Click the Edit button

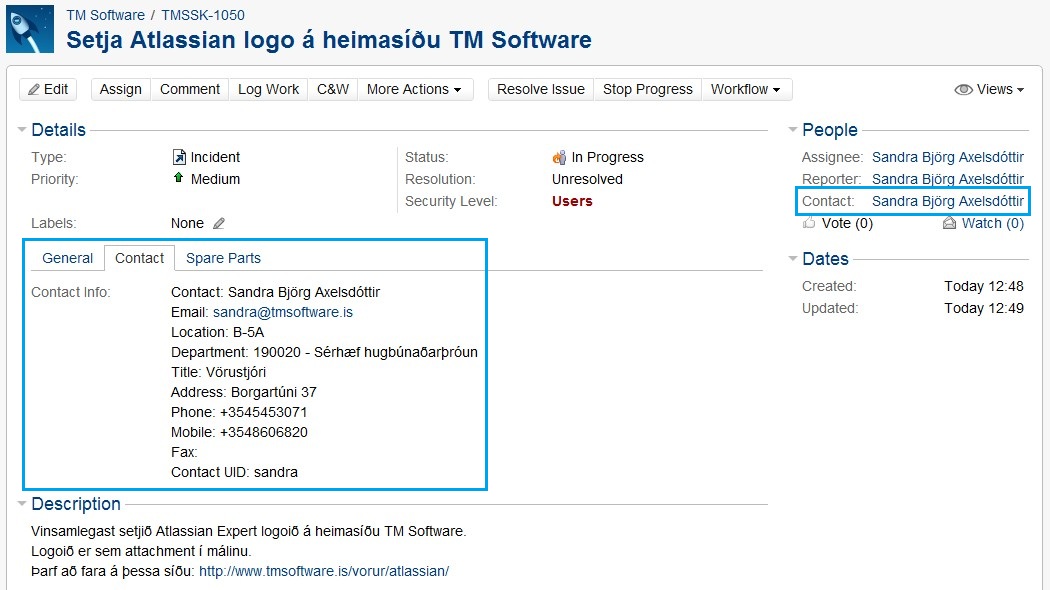coord(48,89)
